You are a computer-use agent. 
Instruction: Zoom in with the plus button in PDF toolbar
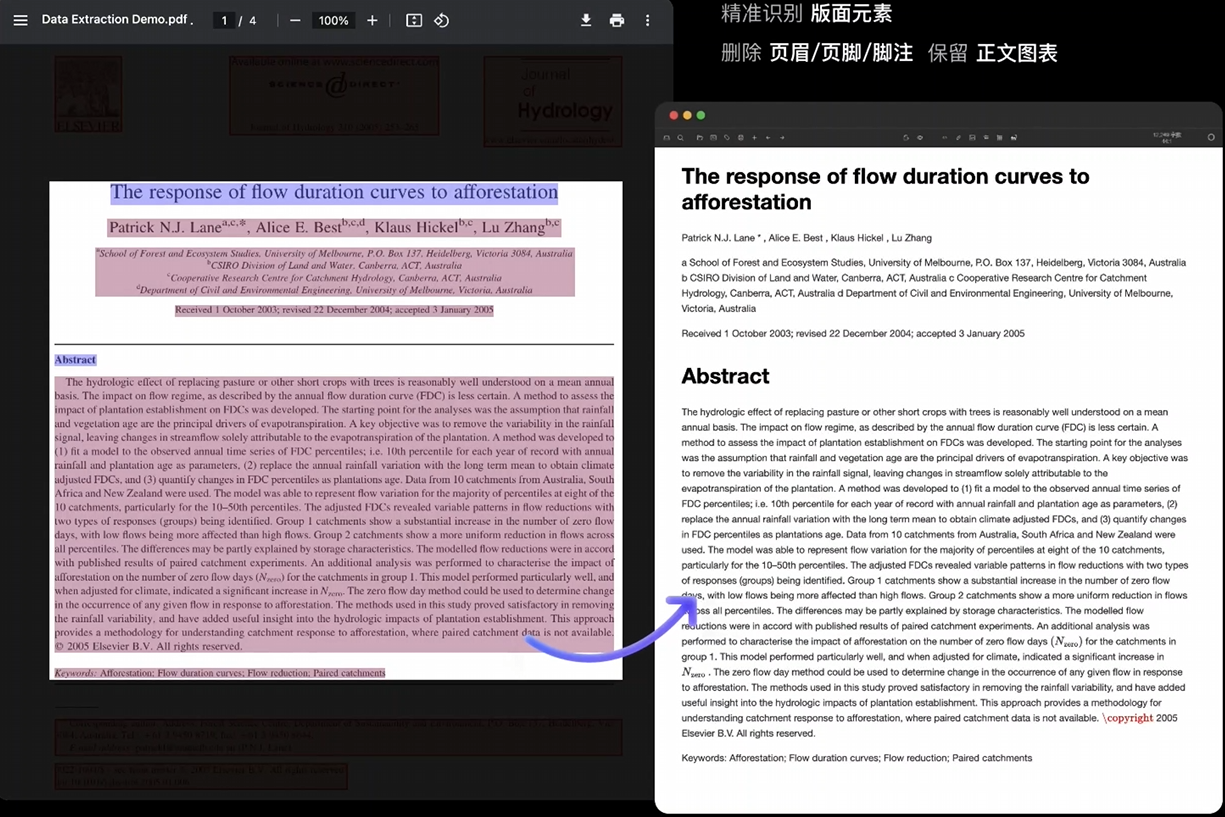pos(372,20)
